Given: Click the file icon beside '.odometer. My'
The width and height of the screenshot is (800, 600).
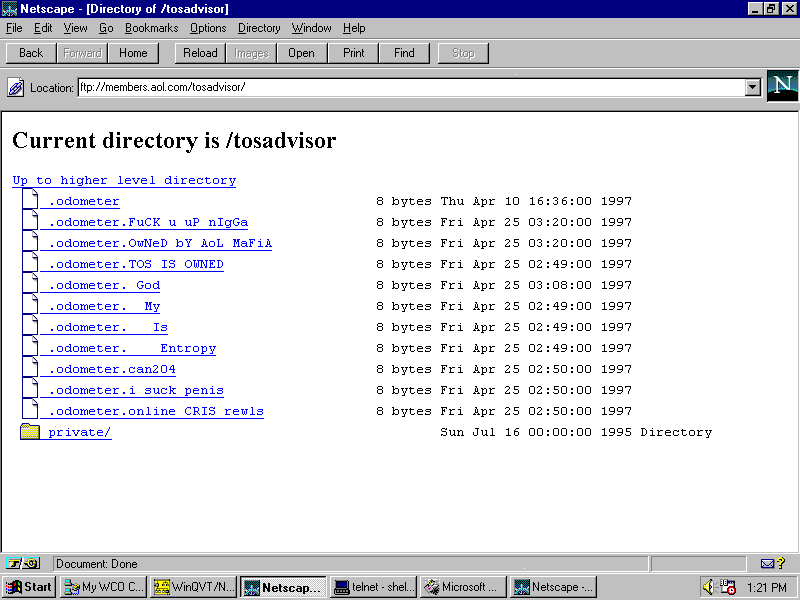Looking at the screenshot, I should pos(30,304).
